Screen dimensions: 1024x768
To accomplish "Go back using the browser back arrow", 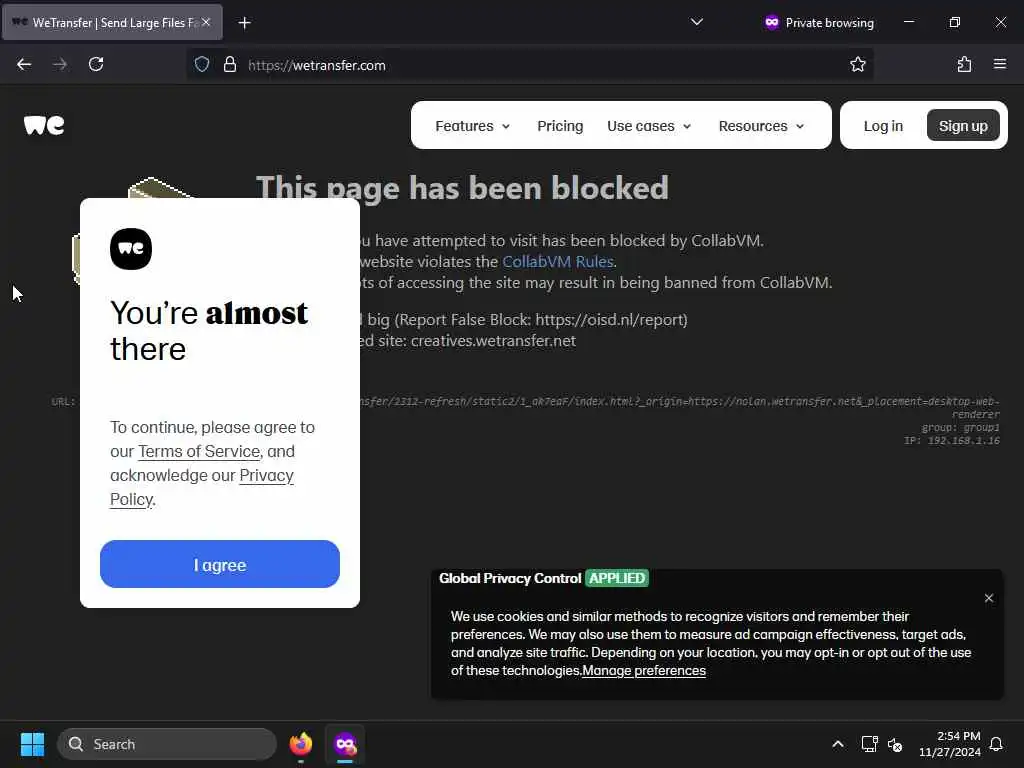I will [x=24, y=64].
